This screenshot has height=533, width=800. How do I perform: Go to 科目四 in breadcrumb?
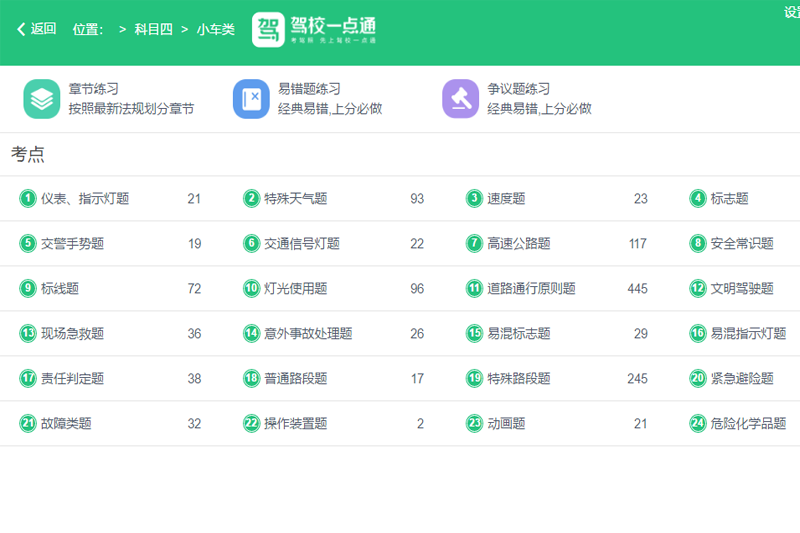(x=152, y=29)
